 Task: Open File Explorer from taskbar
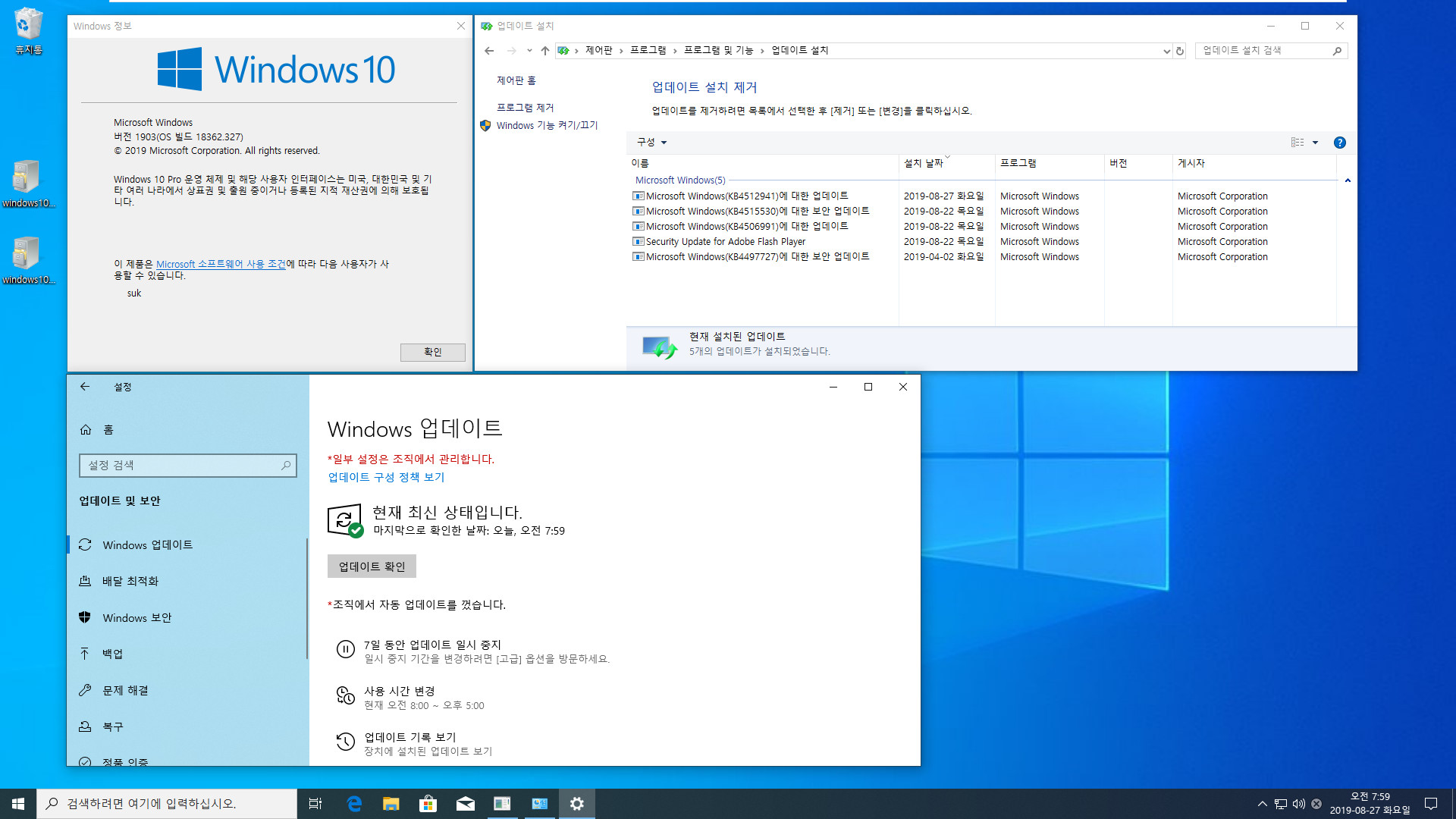click(x=391, y=804)
